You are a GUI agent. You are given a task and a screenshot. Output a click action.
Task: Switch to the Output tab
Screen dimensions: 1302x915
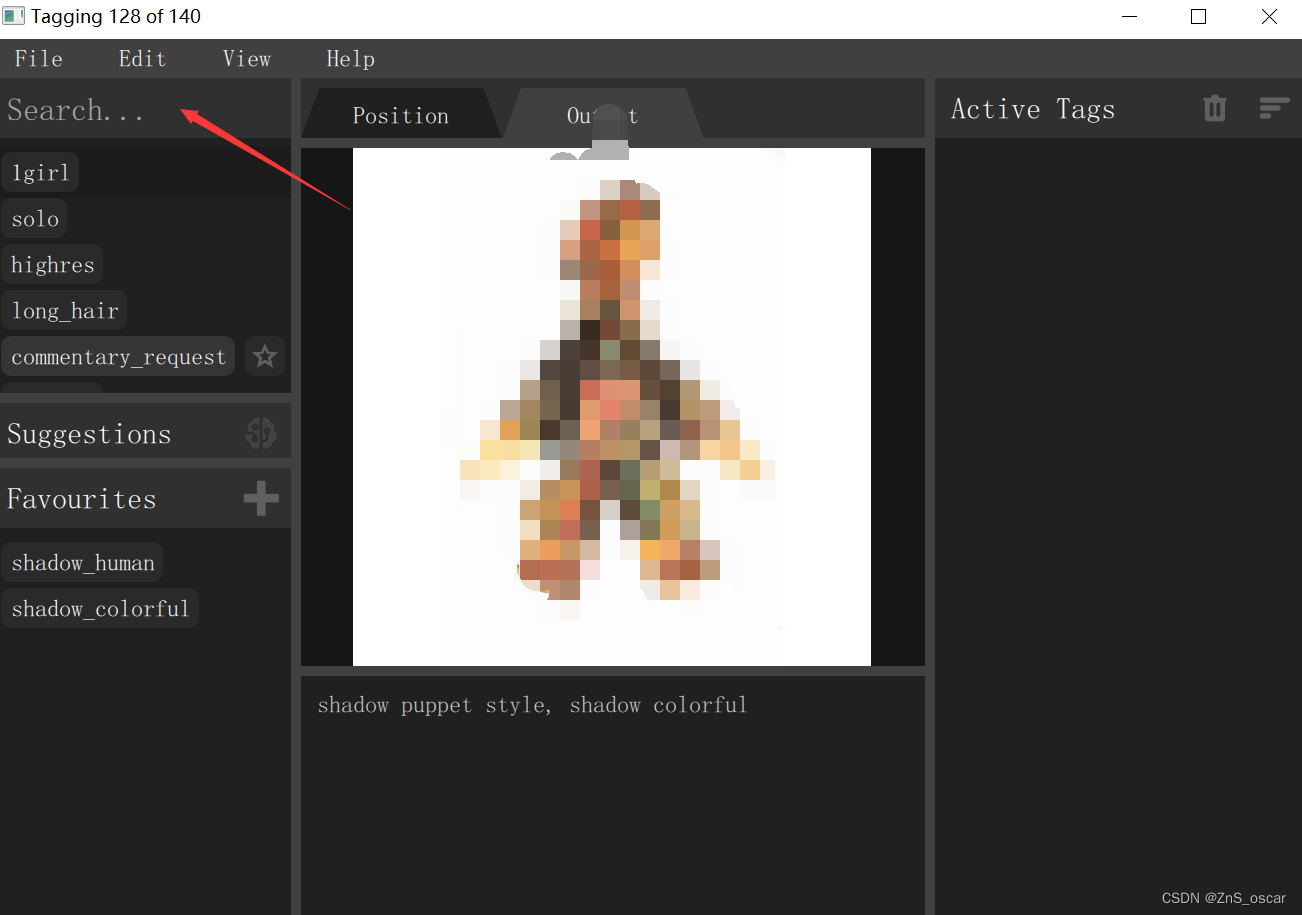(x=601, y=114)
